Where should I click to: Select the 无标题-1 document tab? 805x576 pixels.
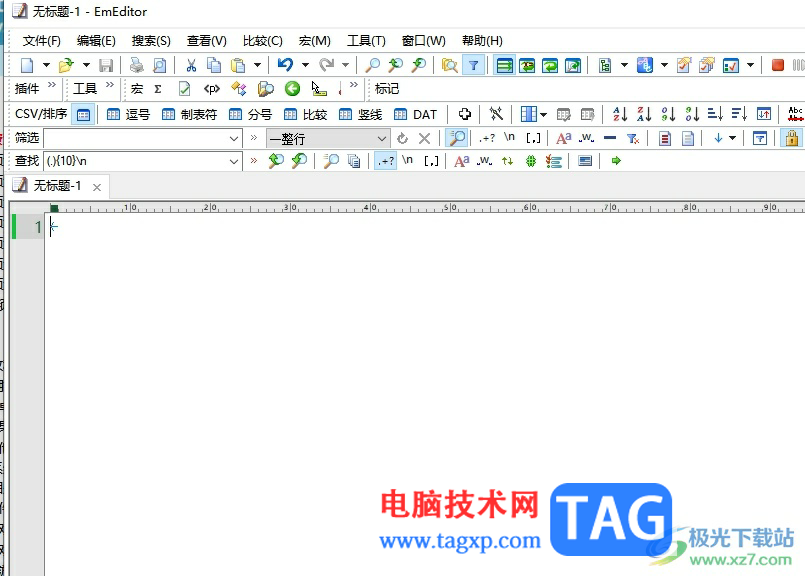(57, 186)
